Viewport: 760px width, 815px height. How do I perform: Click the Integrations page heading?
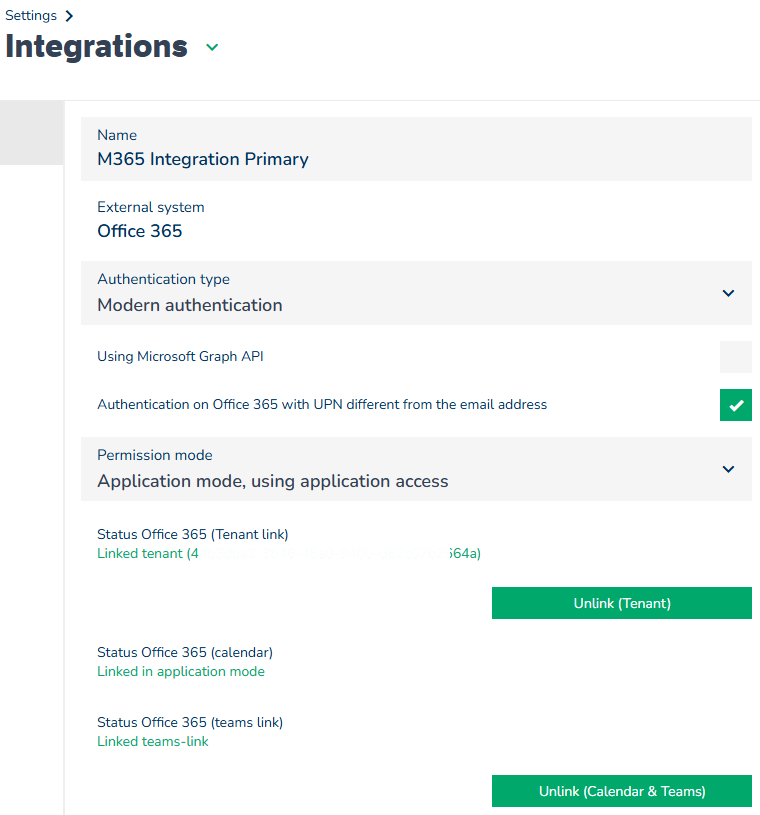96,47
